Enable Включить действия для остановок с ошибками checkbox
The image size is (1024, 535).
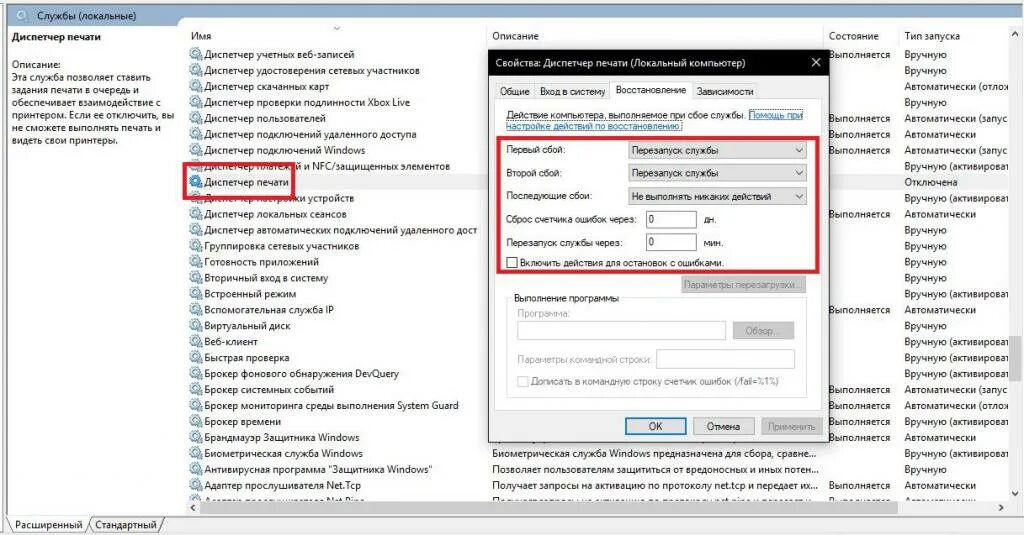tap(512, 263)
